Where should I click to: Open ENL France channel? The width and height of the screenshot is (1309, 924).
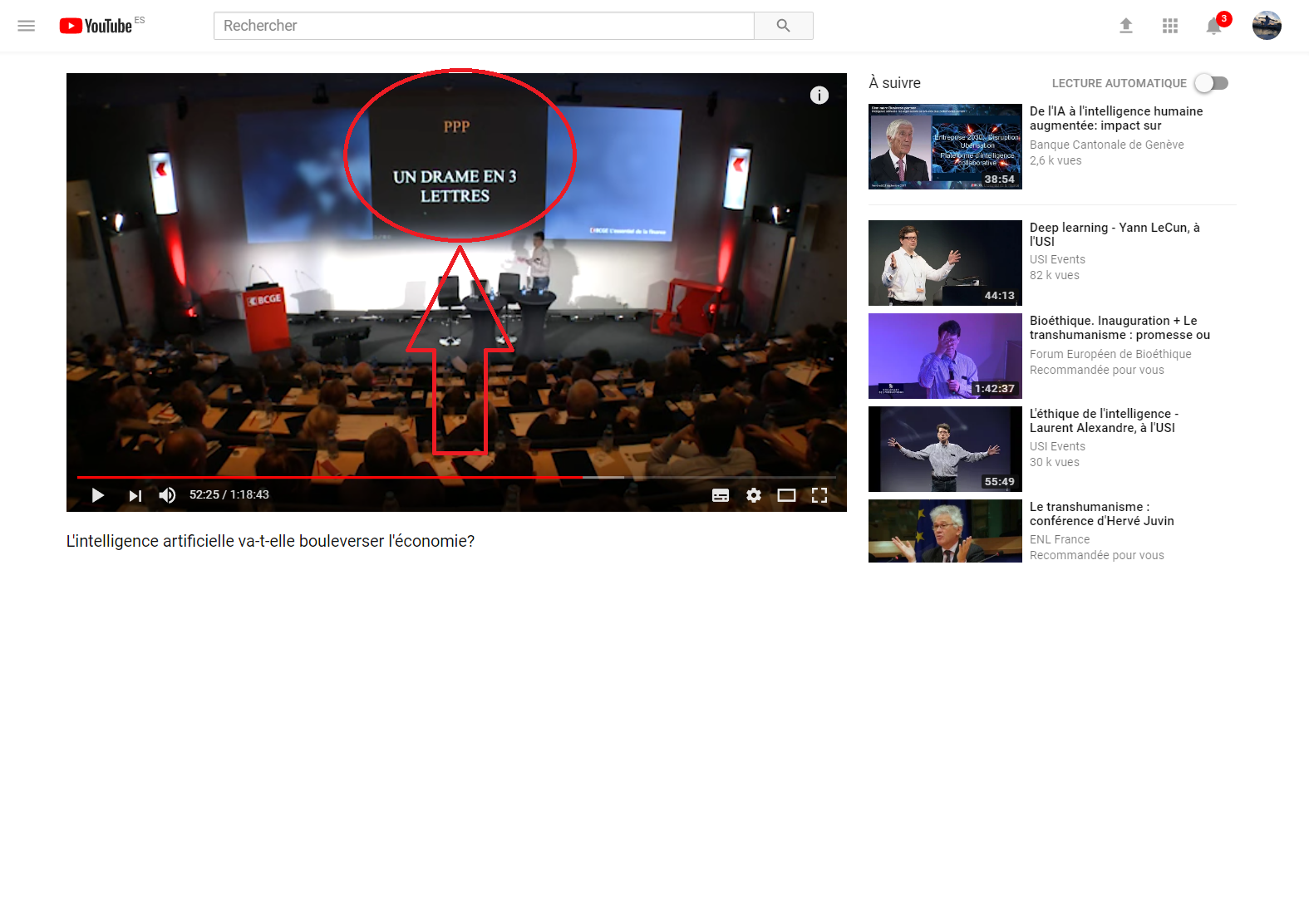click(x=1060, y=539)
